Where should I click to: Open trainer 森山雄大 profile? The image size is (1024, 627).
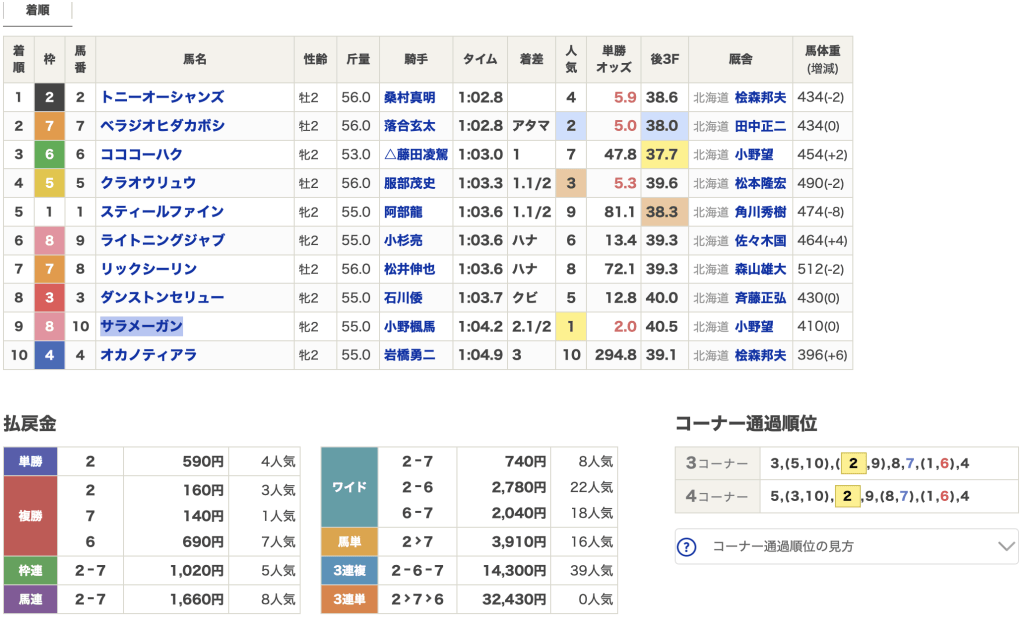click(760, 269)
